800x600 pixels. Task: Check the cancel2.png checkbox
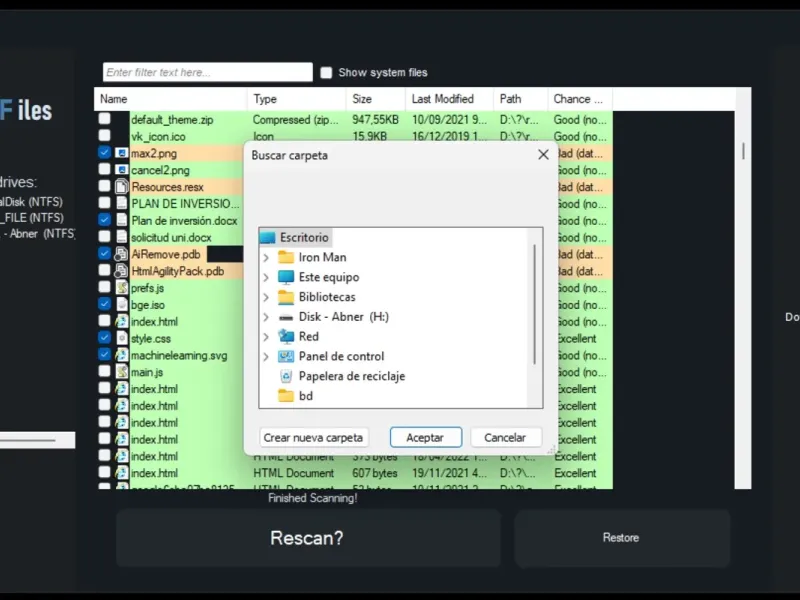point(105,169)
